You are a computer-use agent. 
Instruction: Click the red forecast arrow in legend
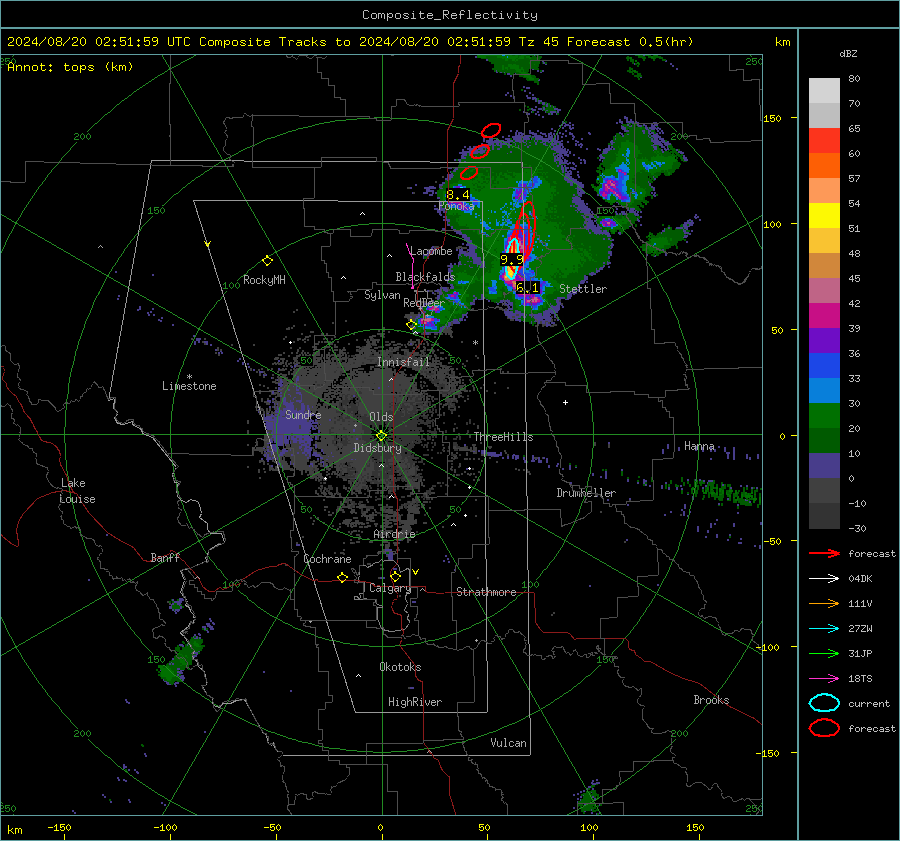(824, 553)
